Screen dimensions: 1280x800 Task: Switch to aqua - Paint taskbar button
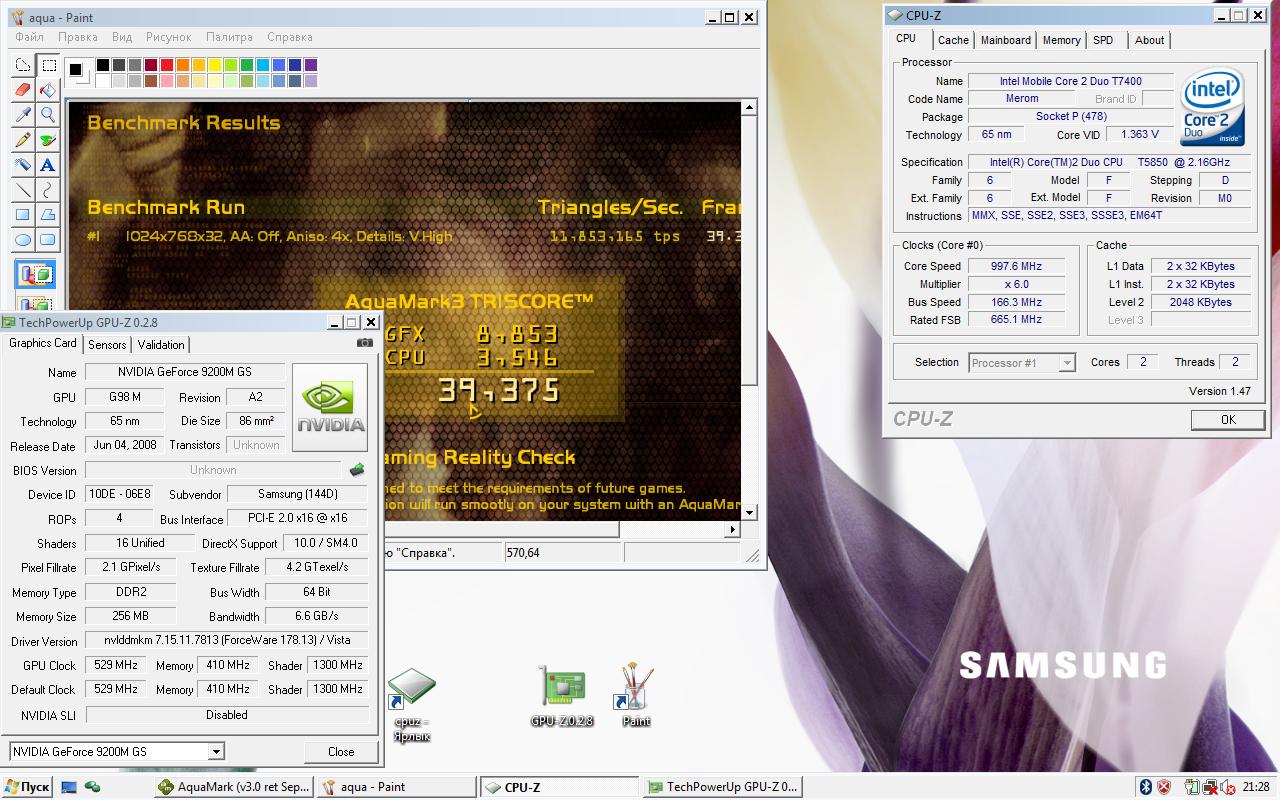coord(395,787)
